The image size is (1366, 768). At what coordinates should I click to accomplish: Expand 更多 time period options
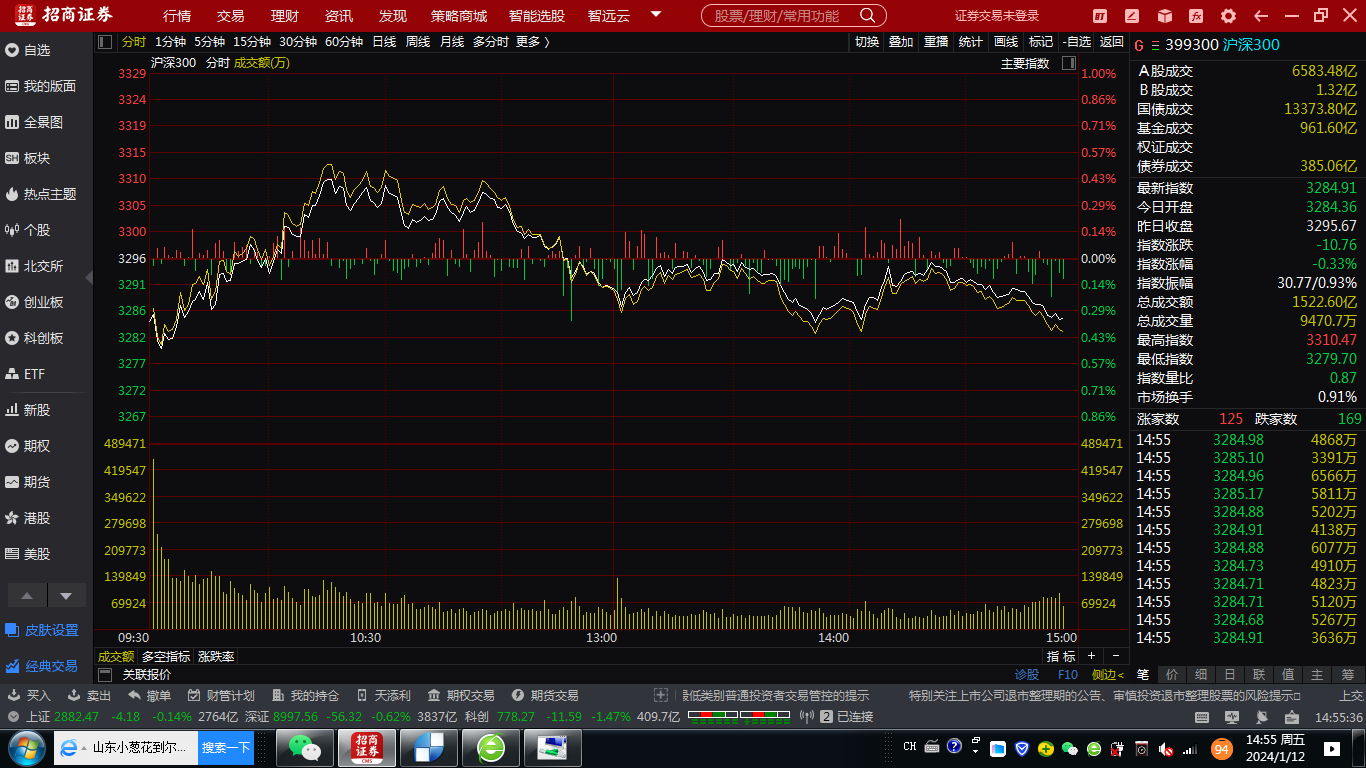533,42
